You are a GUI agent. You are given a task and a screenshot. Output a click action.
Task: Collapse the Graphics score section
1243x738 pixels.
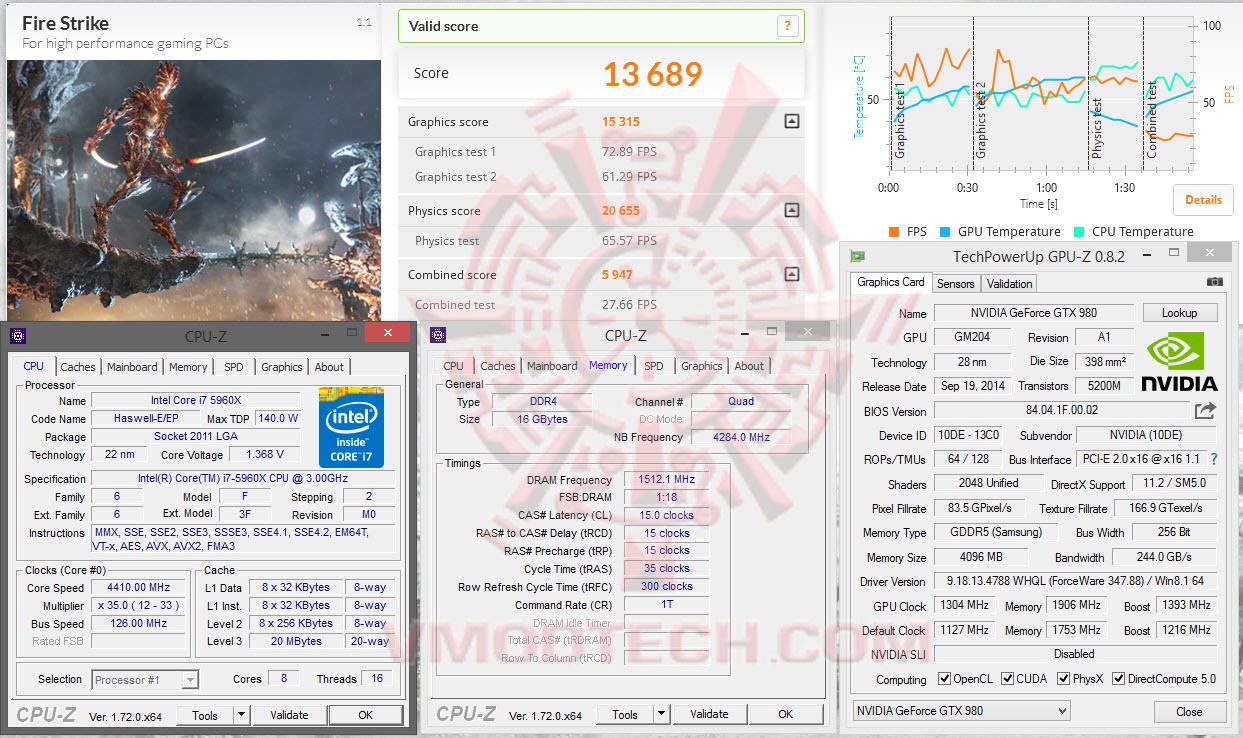(x=792, y=122)
